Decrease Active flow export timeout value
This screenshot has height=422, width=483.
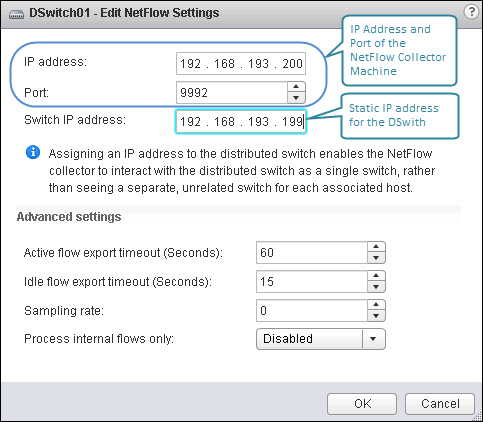(x=376, y=258)
